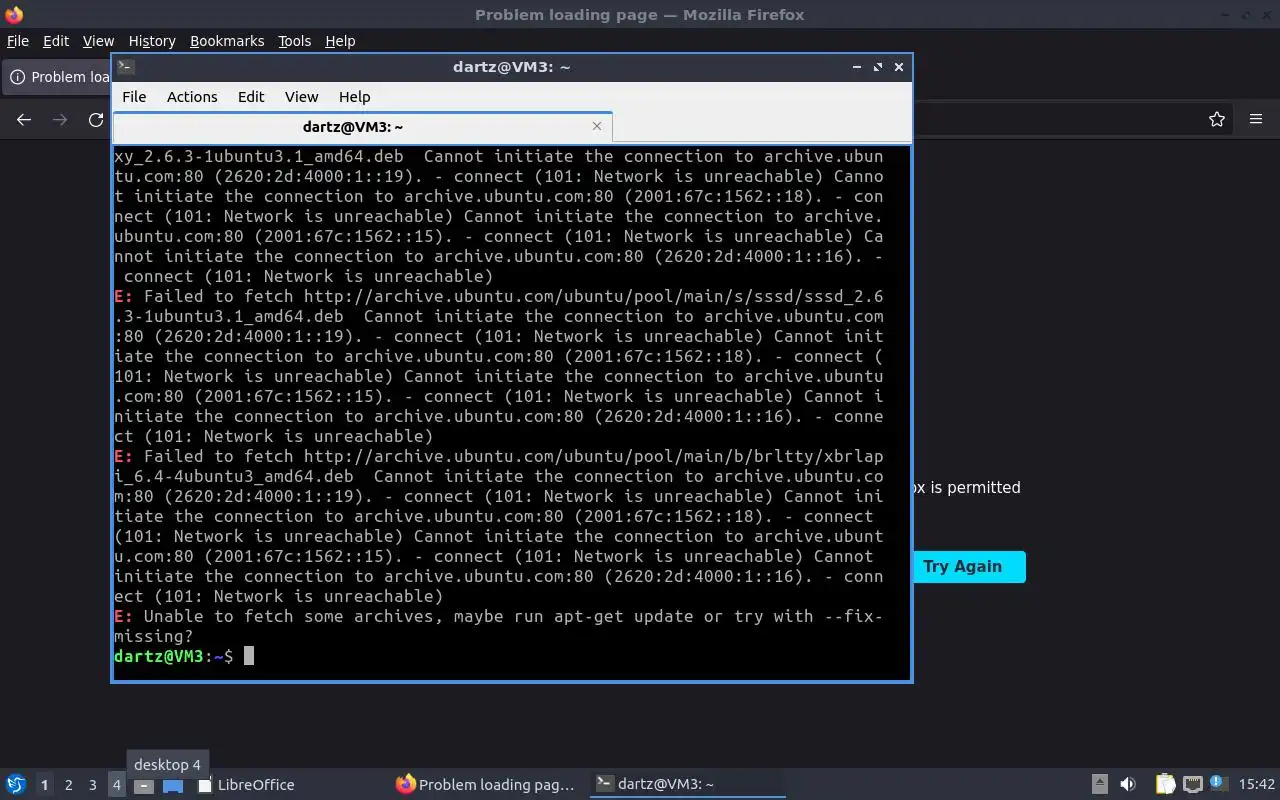Screen dimensions: 1280x800
Task: Click the 15:42 clock in the panel
Action: tap(1256, 785)
